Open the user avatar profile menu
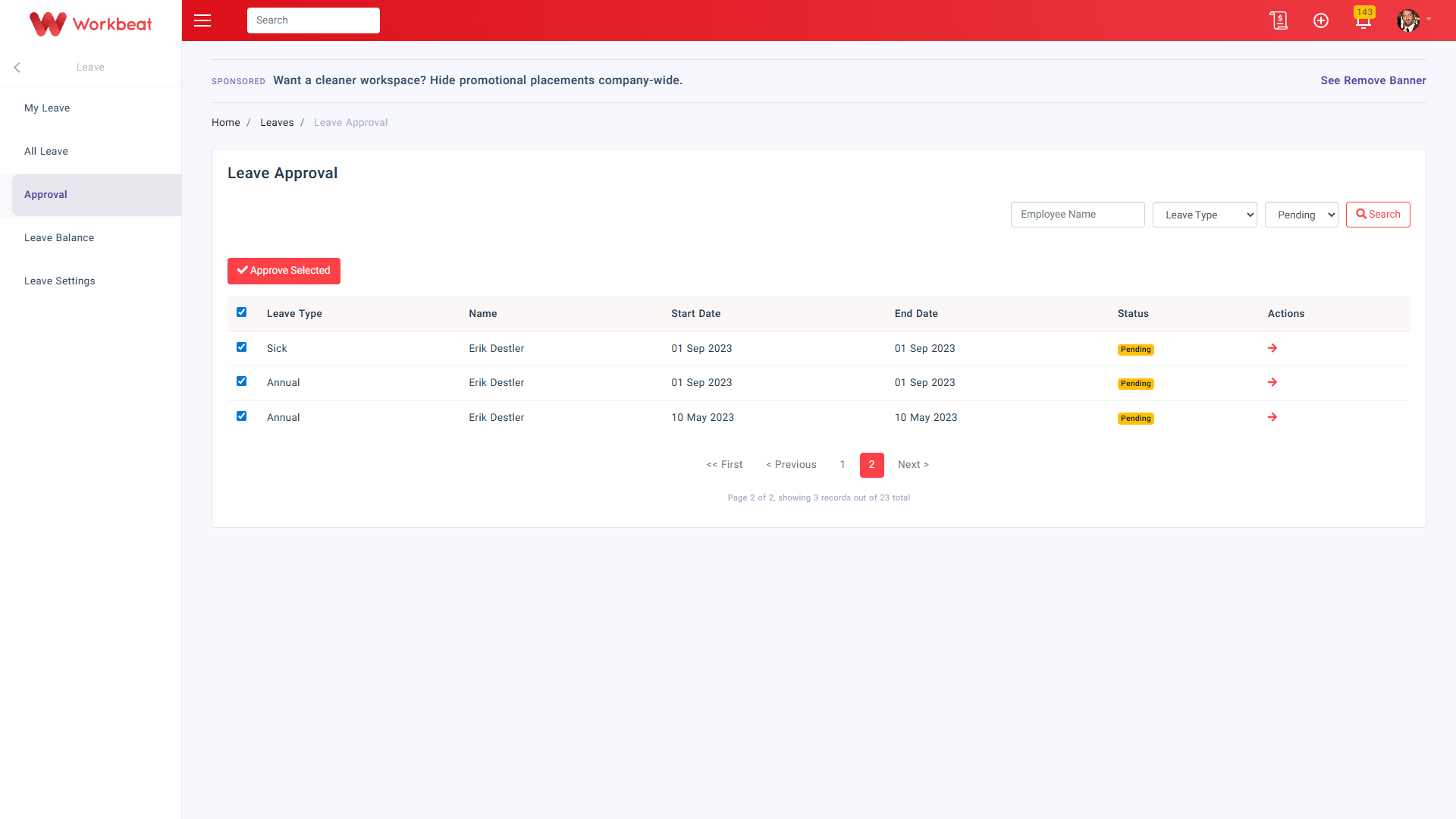This screenshot has width=1456, height=819. [1408, 20]
